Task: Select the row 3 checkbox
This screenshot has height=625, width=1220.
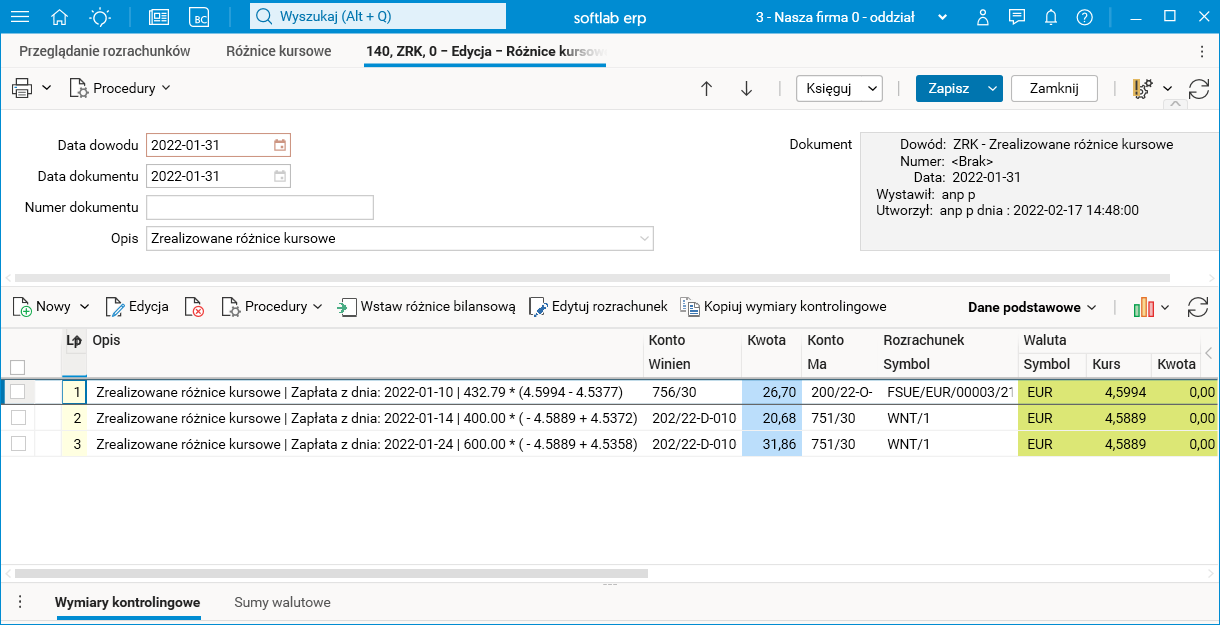Action: click(18, 444)
